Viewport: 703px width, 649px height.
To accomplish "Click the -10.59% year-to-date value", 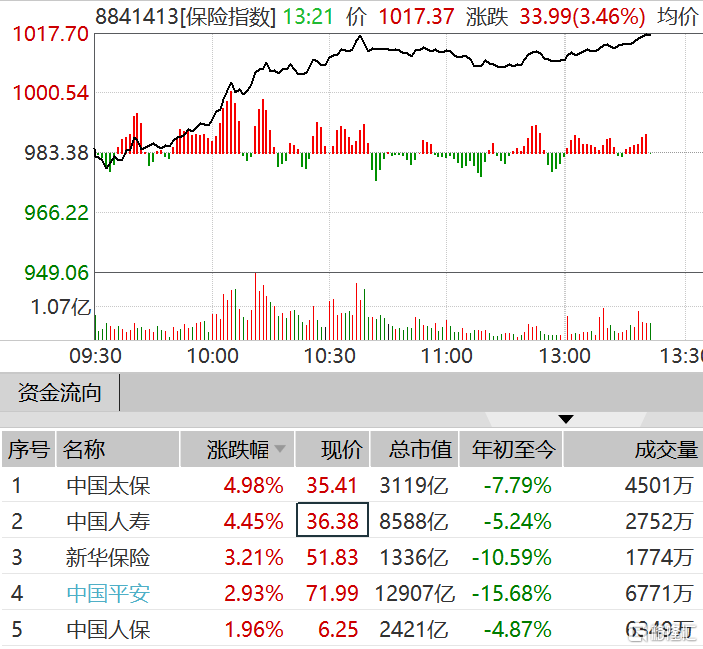I will point(512,558).
